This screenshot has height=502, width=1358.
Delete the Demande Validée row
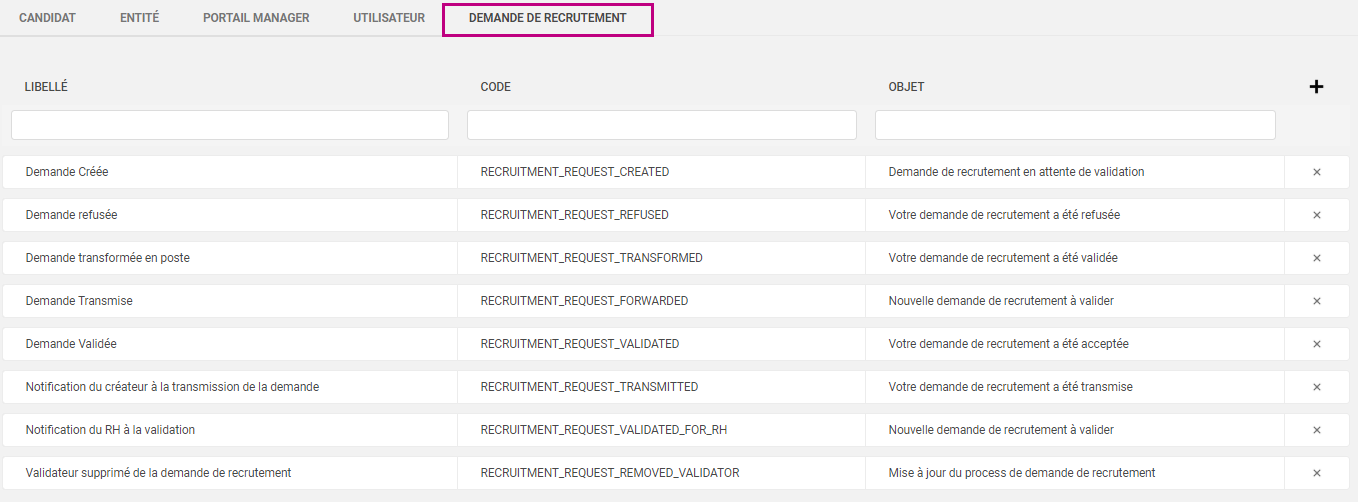click(1316, 344)
